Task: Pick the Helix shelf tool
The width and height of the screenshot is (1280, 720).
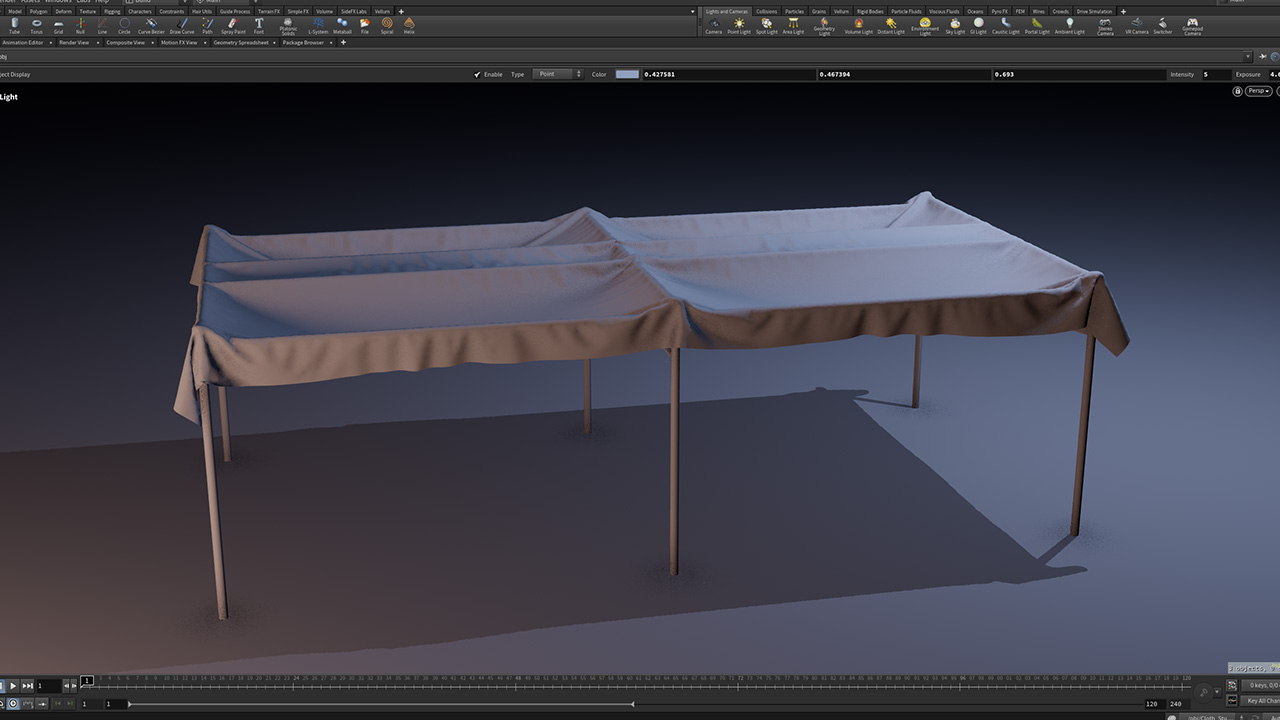Action: pos(409,24)
